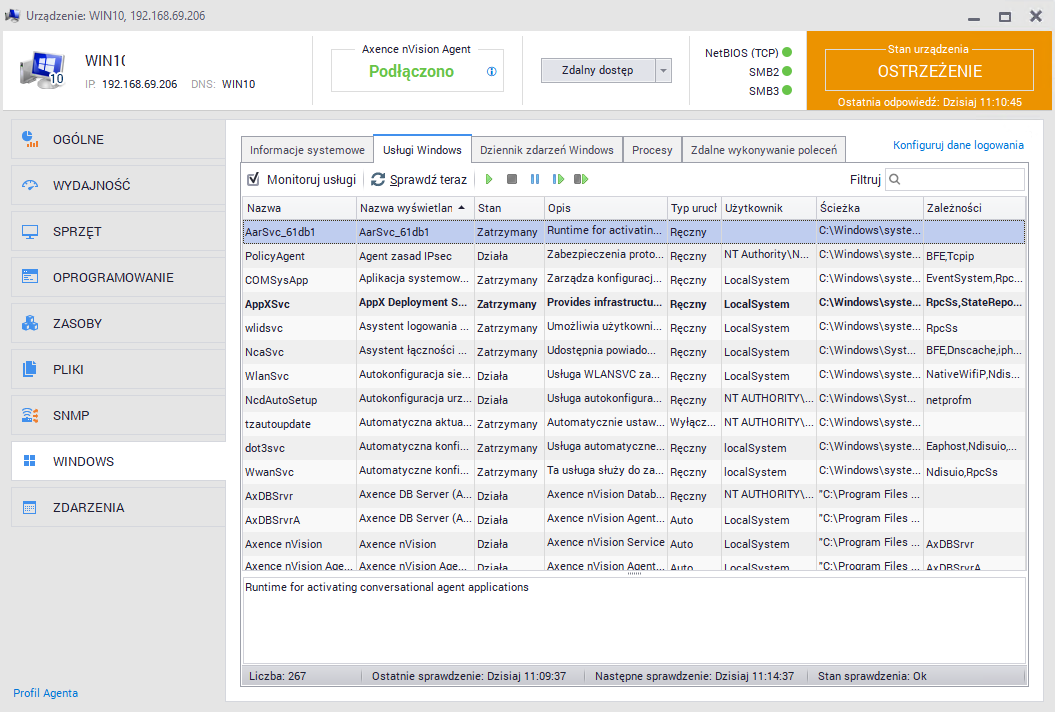Click the Restart service icon

click(x=581, y=179)
